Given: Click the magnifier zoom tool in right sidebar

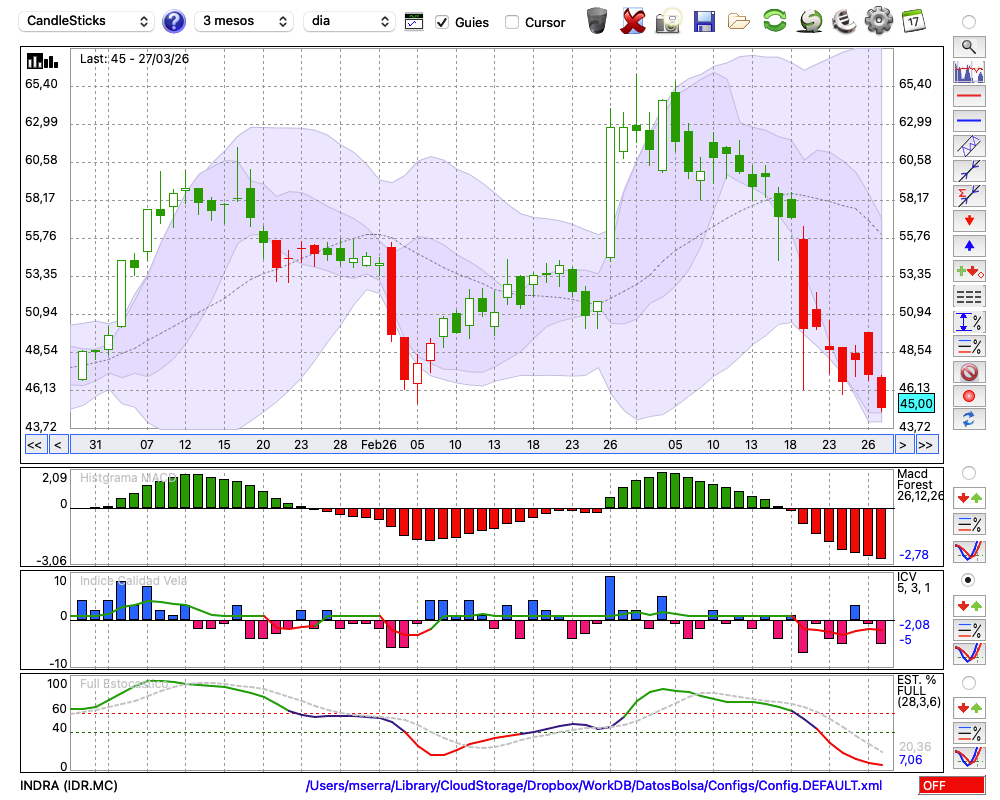Looking at the screenshot, I should click(x=968, y=46).
